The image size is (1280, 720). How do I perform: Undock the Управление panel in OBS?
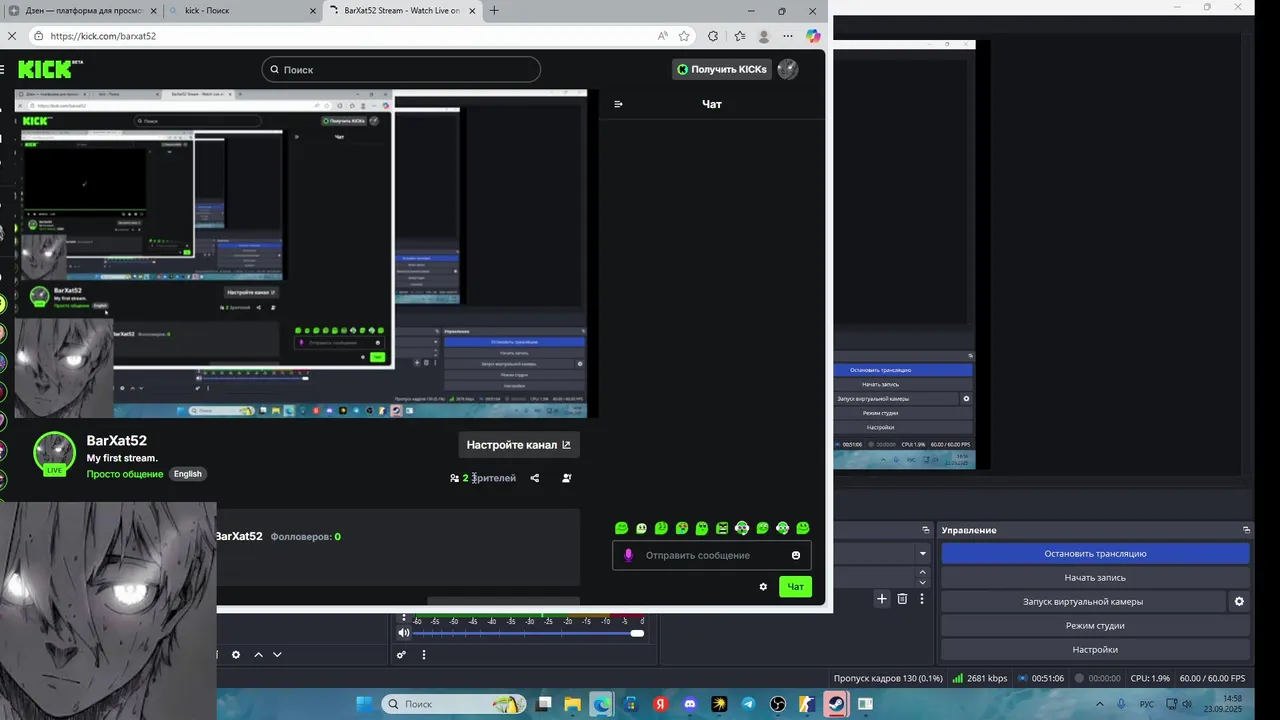(1246, 530)
